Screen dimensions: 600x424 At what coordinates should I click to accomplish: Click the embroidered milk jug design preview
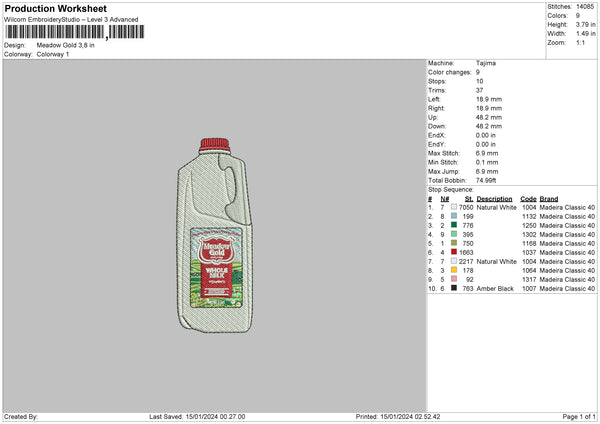[x=215, y=235]
